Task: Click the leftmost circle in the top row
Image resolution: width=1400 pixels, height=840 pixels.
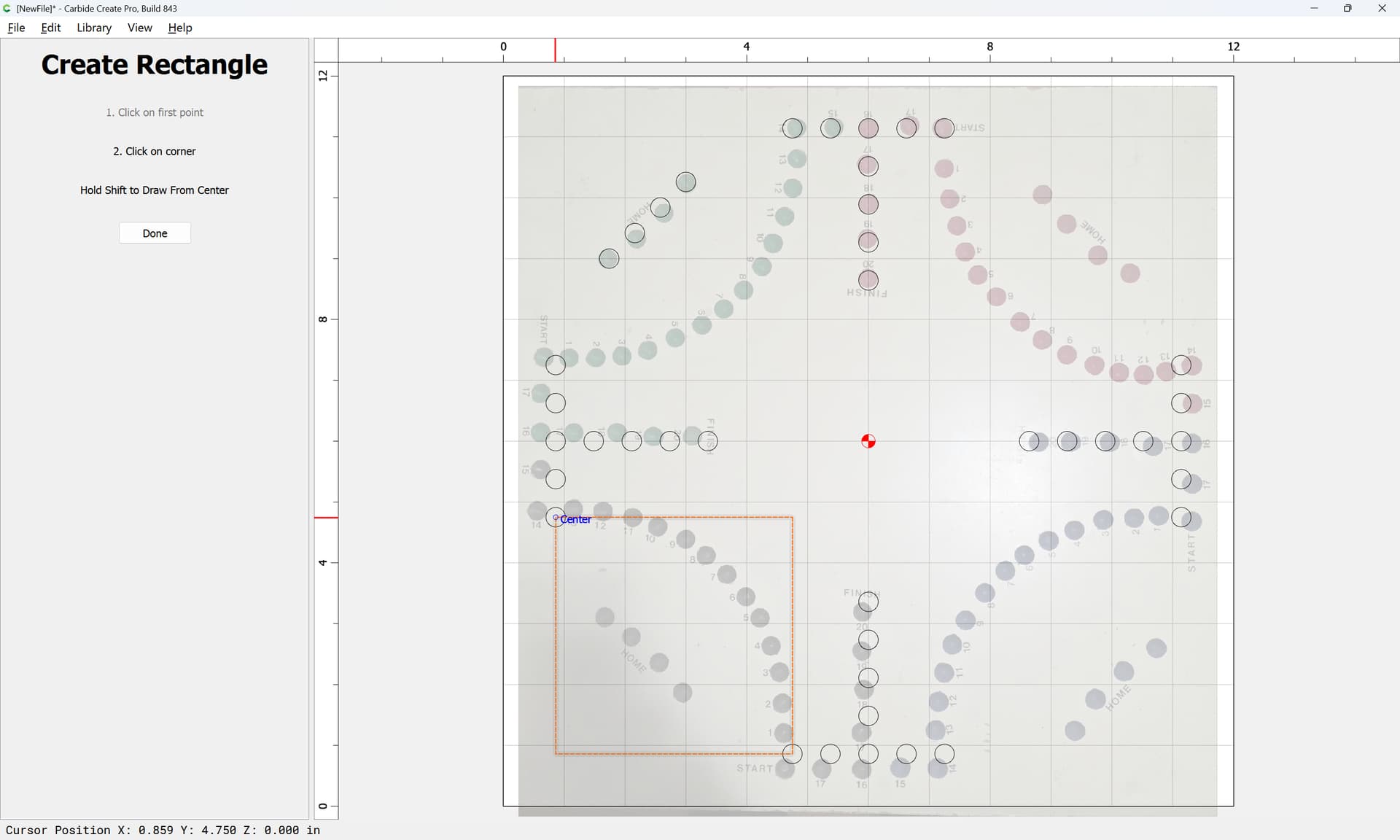Action: pyautogui.click(x=793, y=128)
